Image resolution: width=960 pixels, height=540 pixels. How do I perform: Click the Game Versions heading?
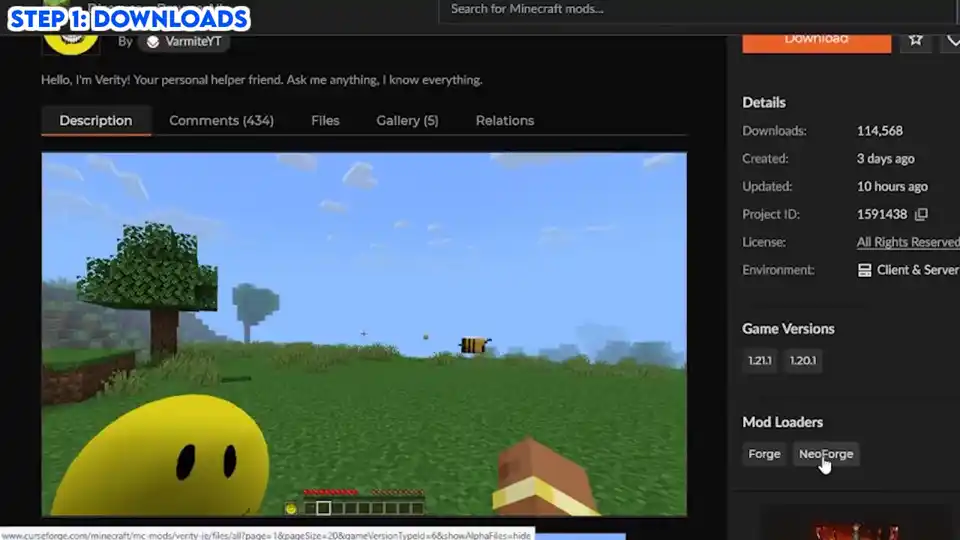point(788,329)
